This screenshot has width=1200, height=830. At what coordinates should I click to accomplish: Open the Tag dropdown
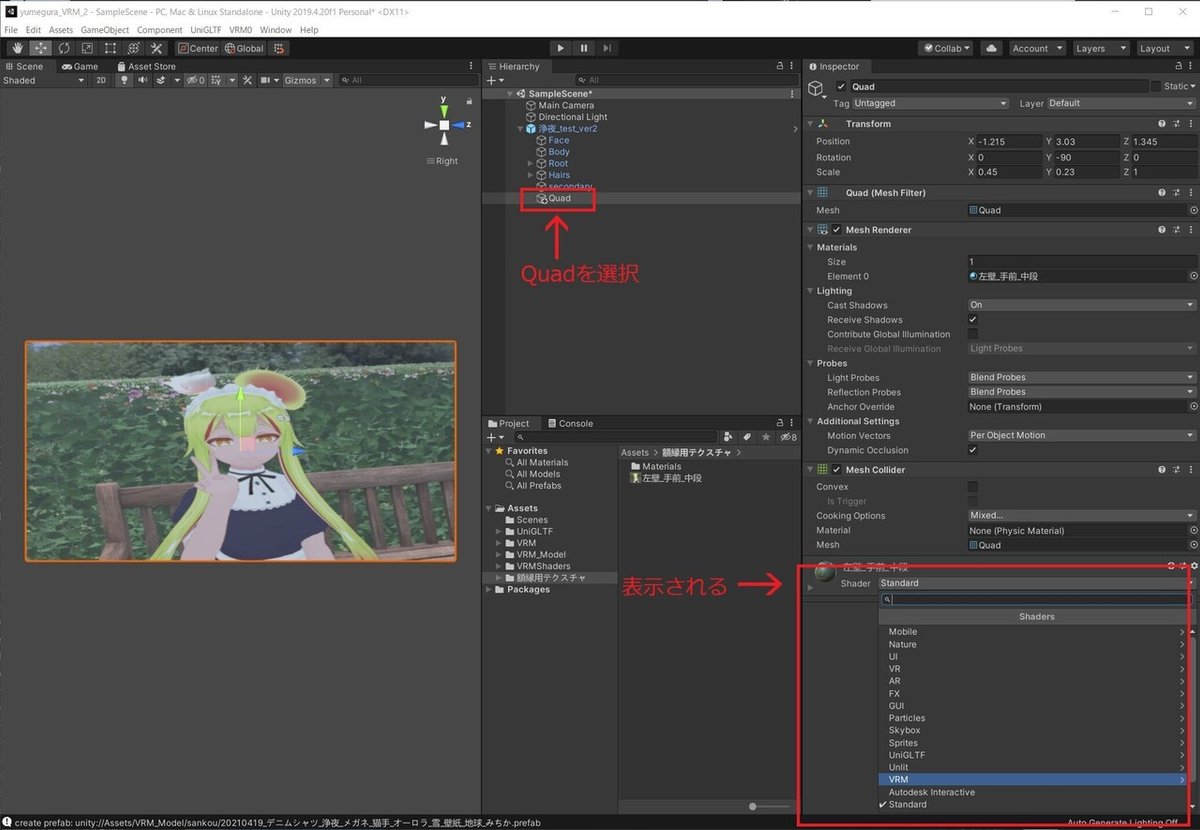pos(931,103)
